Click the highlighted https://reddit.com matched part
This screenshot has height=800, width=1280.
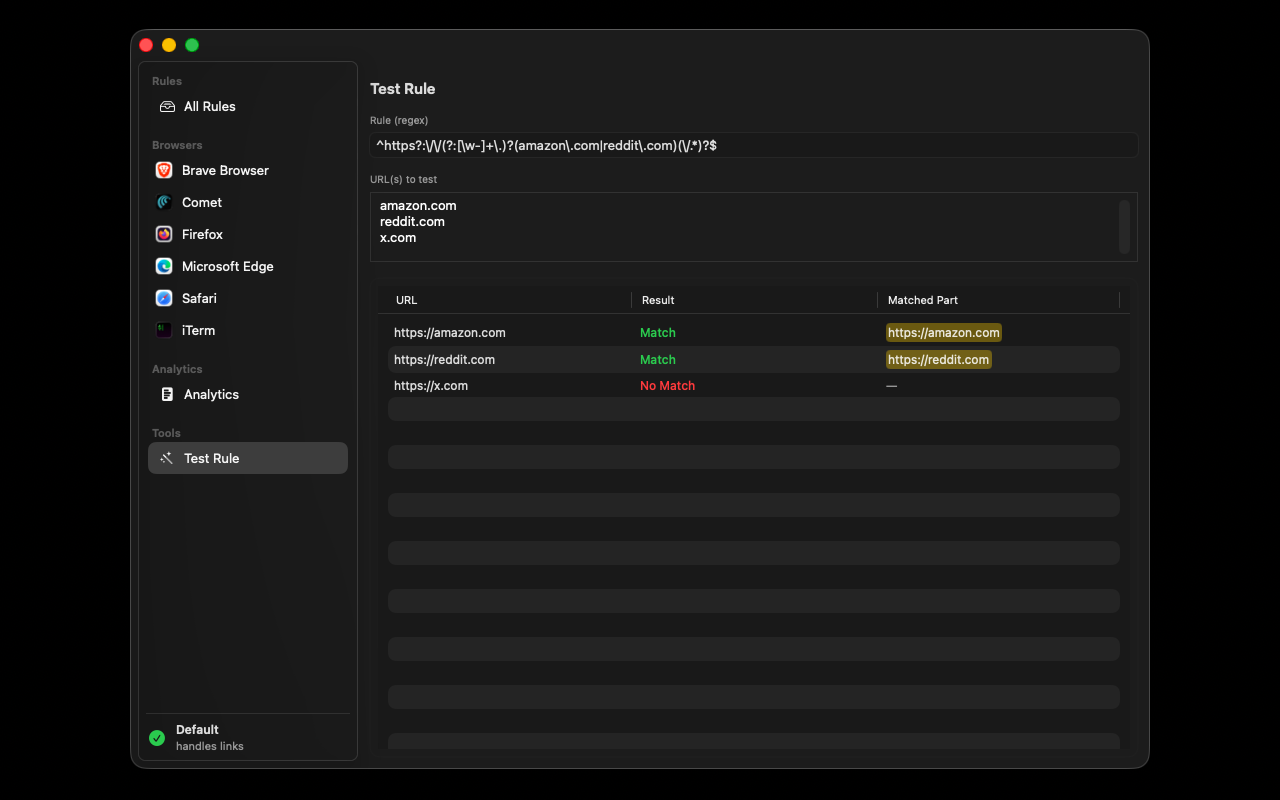[x=938, y=360]
